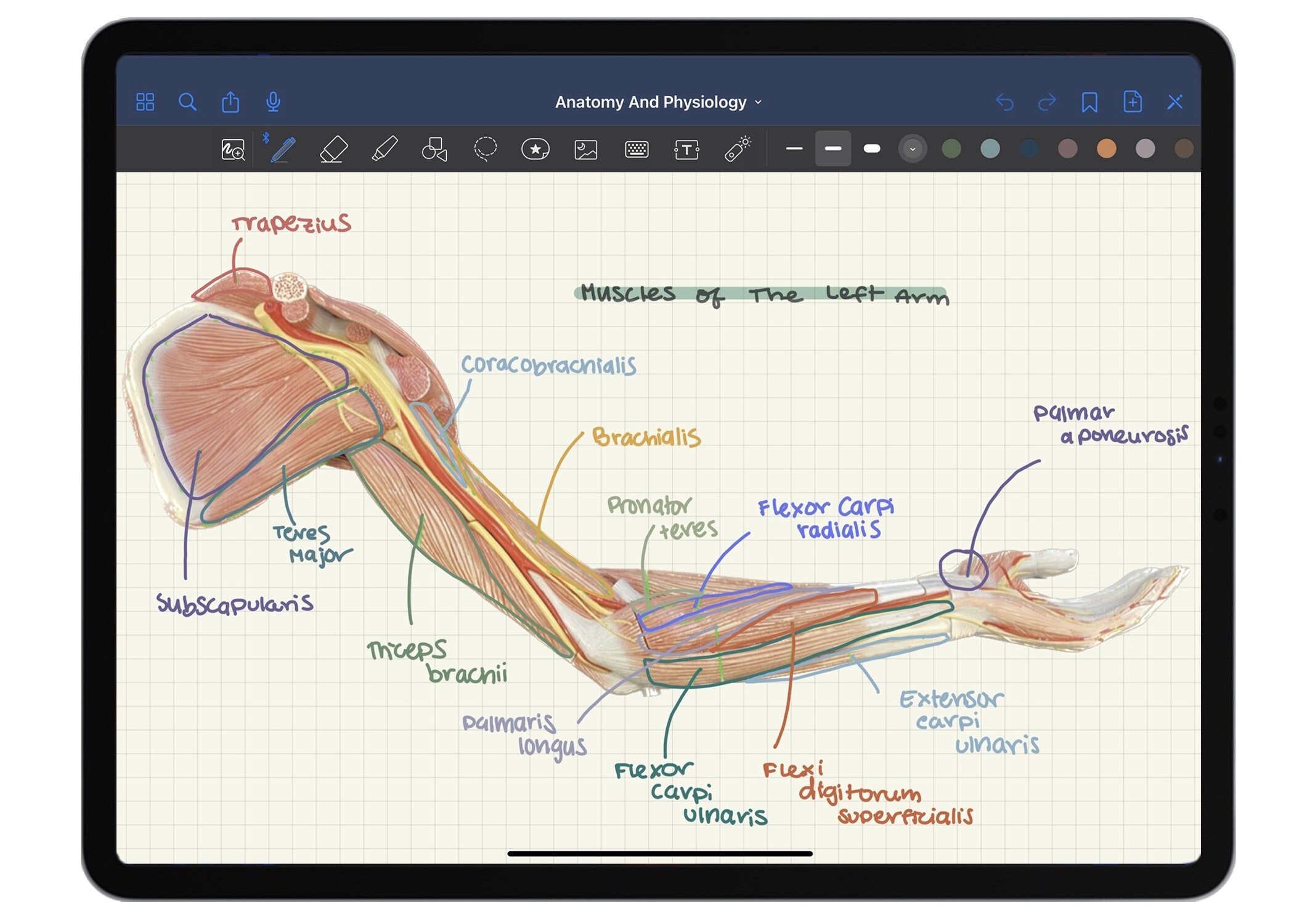Expand the color picker chevron
The height and width of the screenshot is (924, 1294).
[911, 149]
